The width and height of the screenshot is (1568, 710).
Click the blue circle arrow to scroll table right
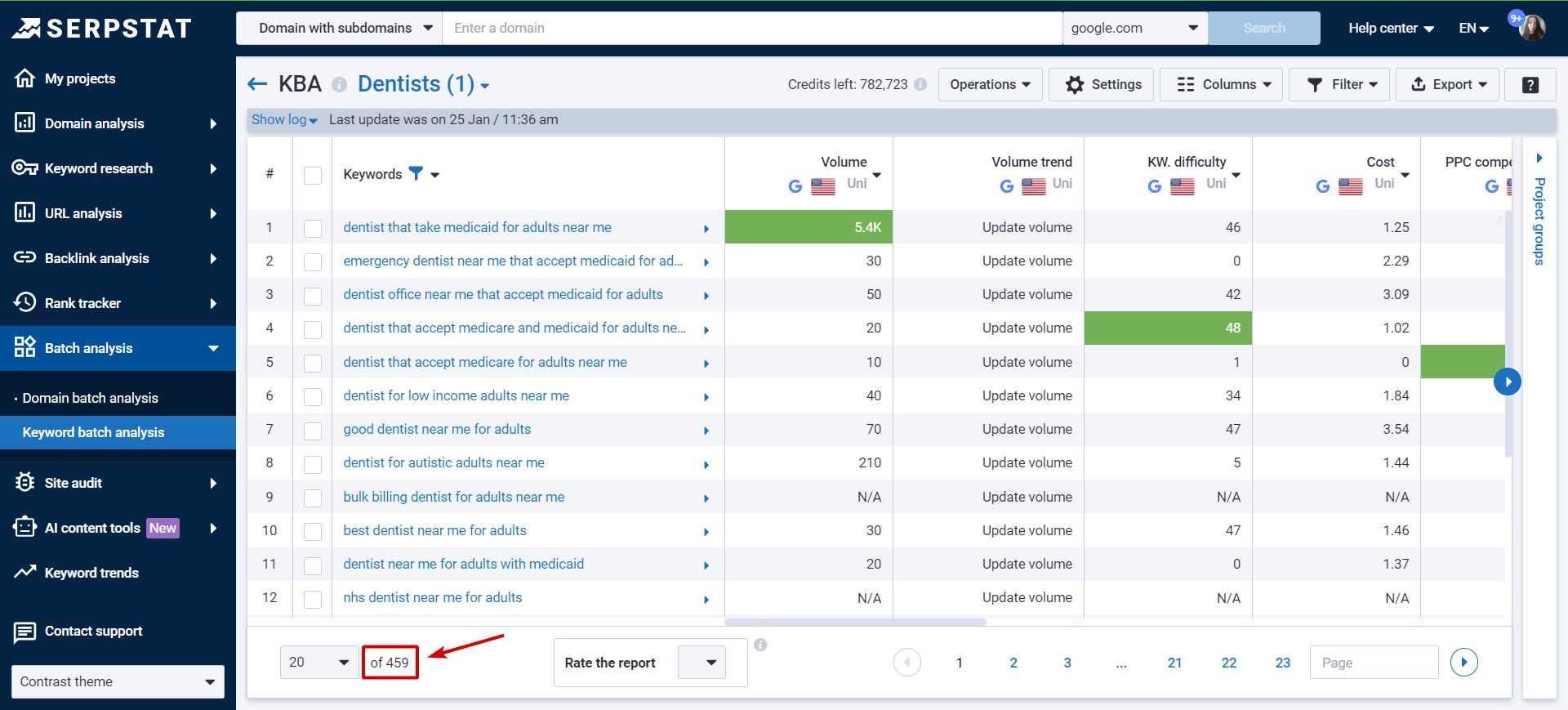(x=1507, y=382)
